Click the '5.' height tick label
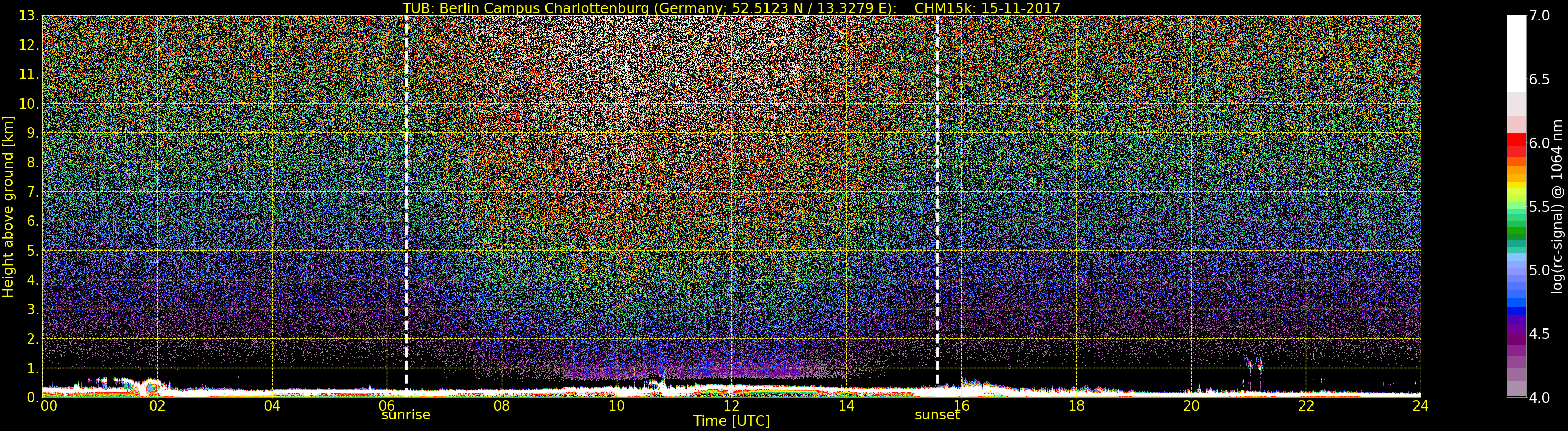Image resolution: width=1568 pixels, height=431 pixels. [33, 251]
